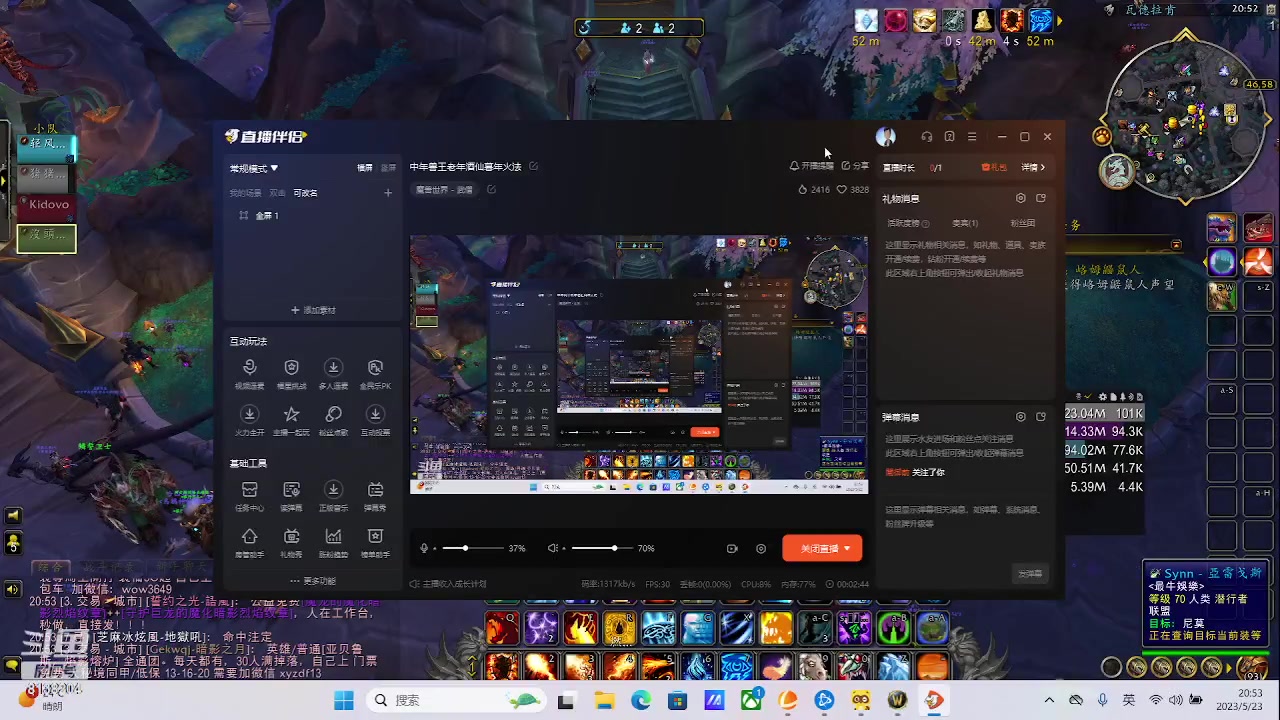Viewport: 1280px width, 720px height.
Task: Click the stream preview thumbnail
Action: pos(639,365)
